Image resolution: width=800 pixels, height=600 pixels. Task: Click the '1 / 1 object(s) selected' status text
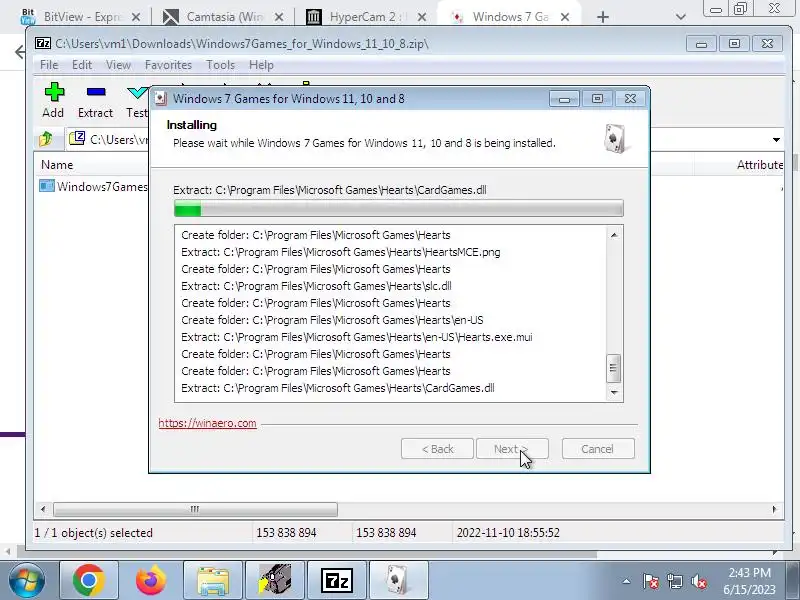point(93,533)
